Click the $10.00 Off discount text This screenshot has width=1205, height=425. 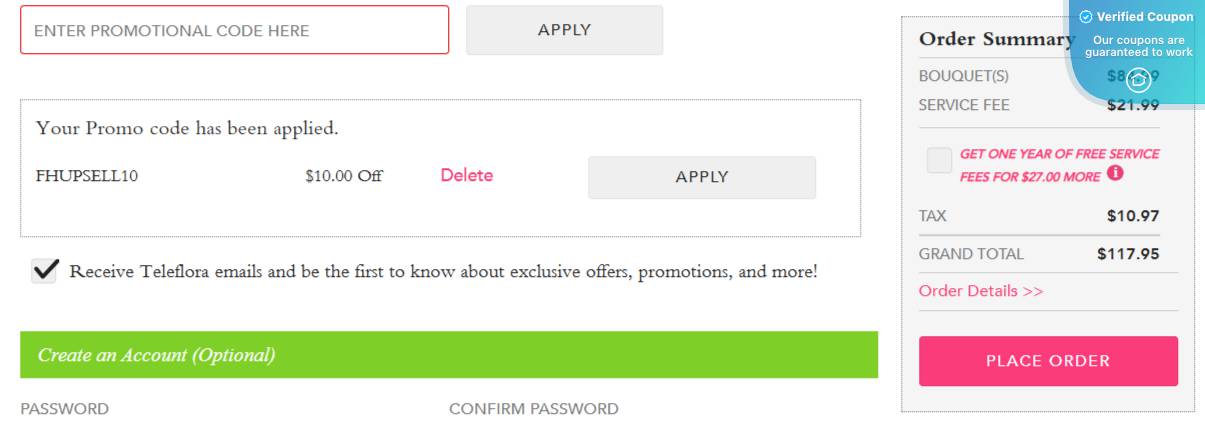coord(344,177)
